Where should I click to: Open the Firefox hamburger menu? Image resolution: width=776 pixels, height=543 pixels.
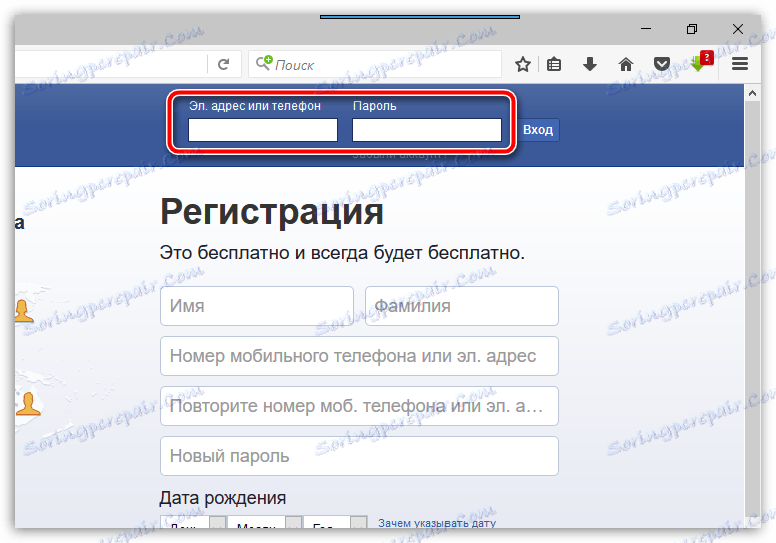[x=740, y=64]
